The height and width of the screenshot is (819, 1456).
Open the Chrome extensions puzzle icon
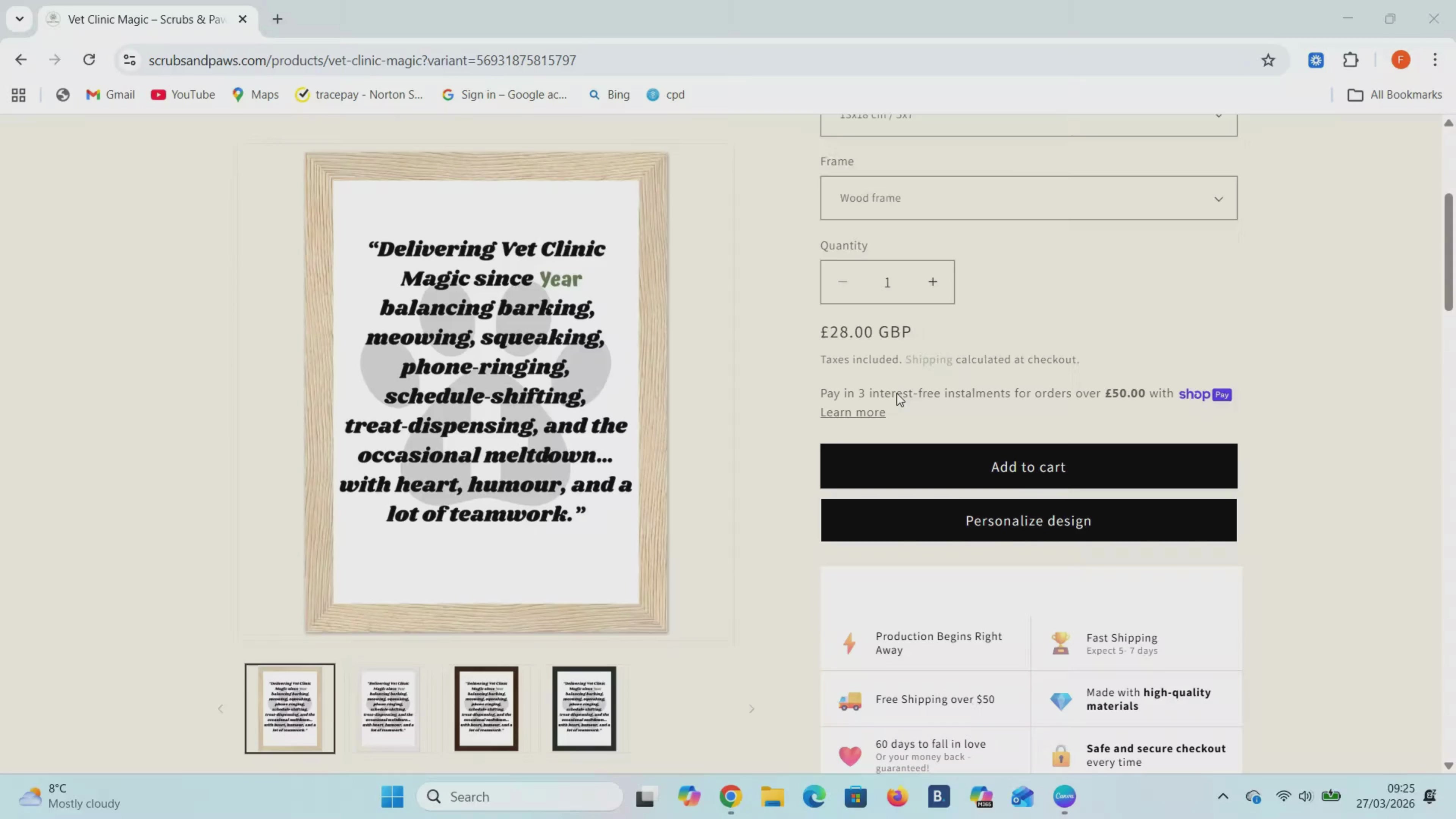coord(1350,60)
